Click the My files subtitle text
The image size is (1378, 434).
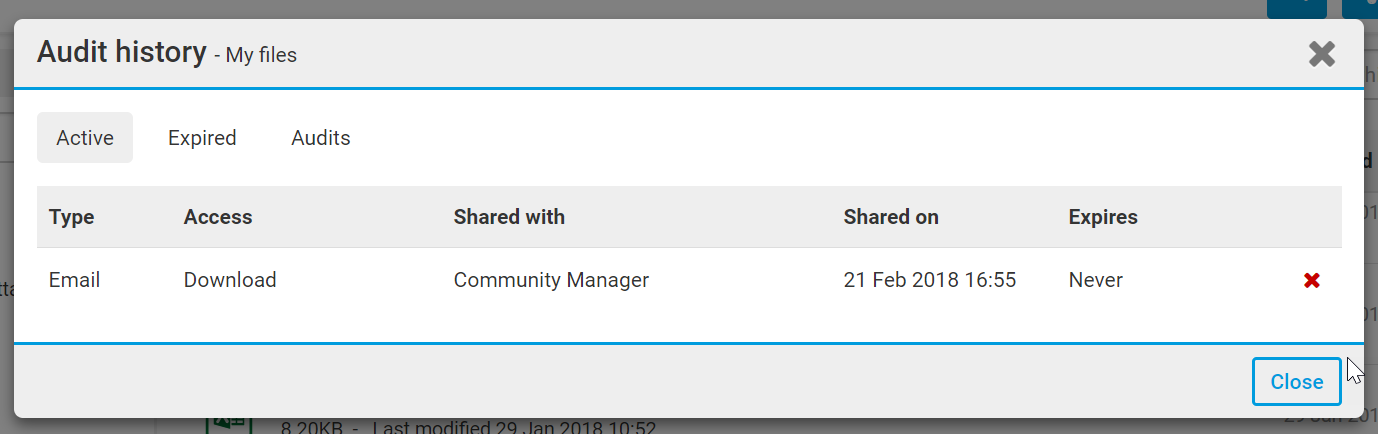(261, 56)
